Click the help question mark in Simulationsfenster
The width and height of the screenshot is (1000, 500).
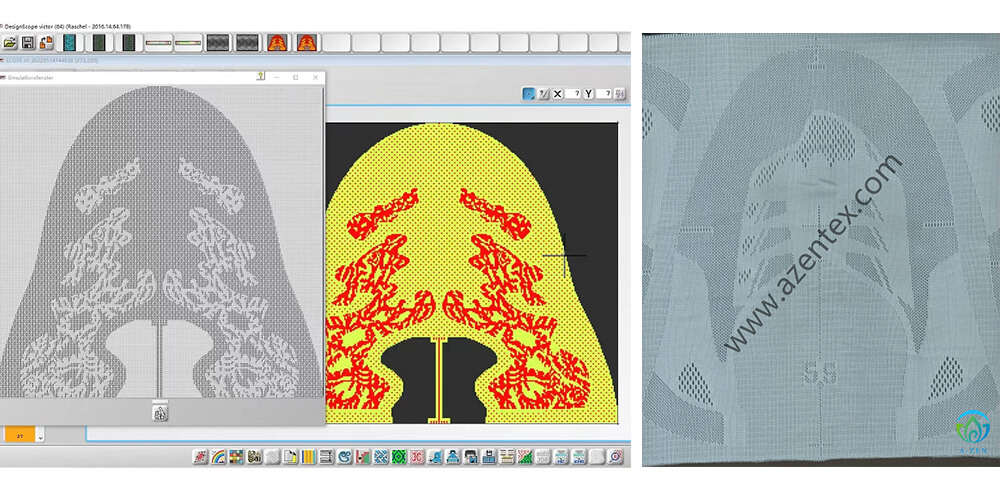pos(260,76)
